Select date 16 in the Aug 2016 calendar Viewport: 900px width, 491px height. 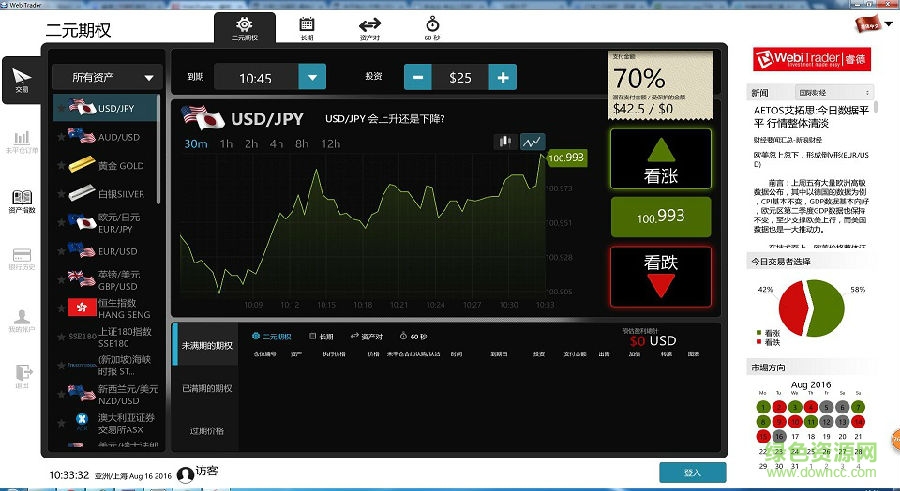click(779, 436)
